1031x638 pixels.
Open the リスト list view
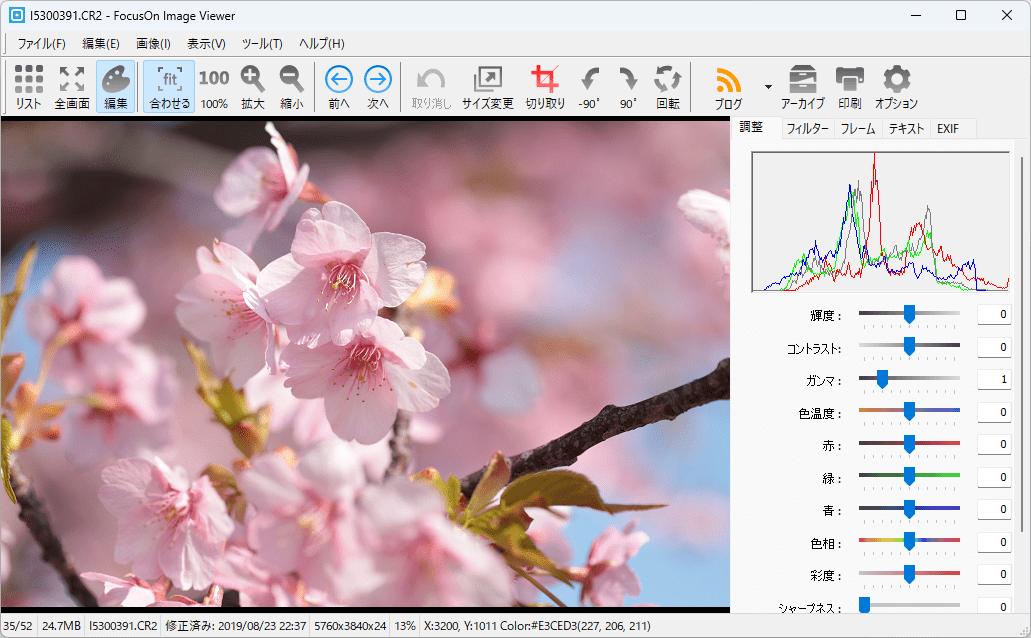pyautogui.click(x=29, y=87)
